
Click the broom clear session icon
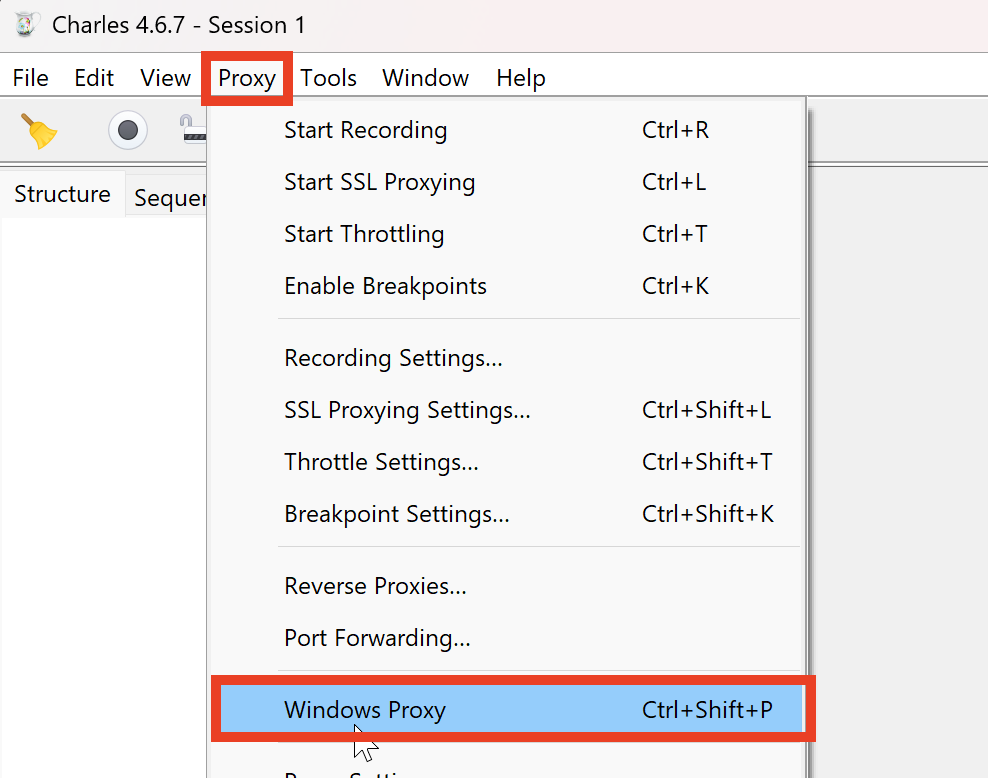tap(39, 131)
